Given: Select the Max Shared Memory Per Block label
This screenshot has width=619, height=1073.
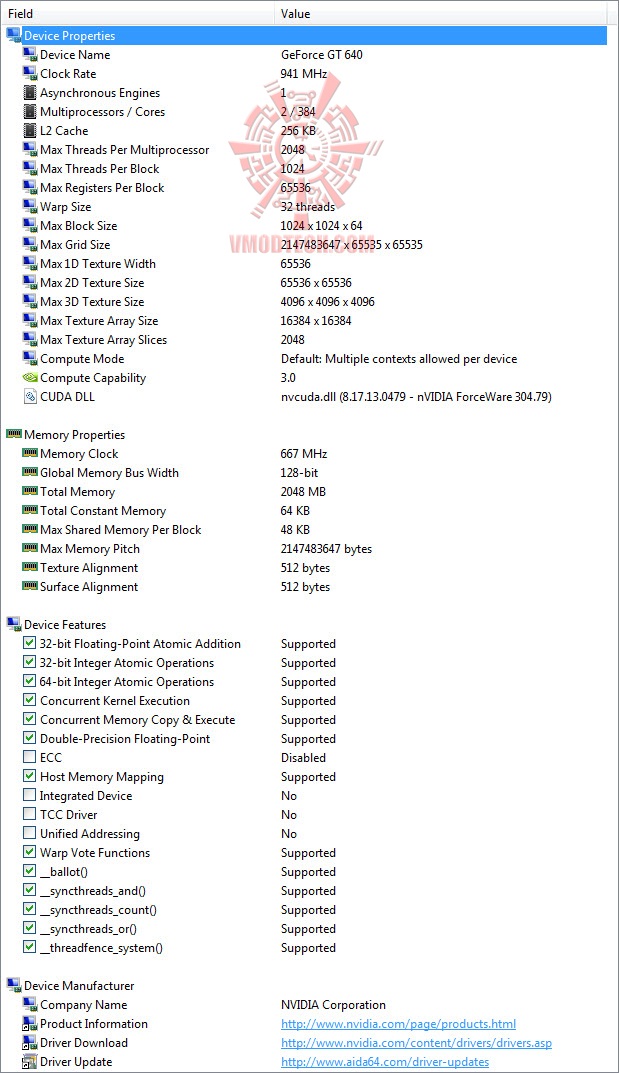Looking at the screenshot, I should click(x=121, y=530).
